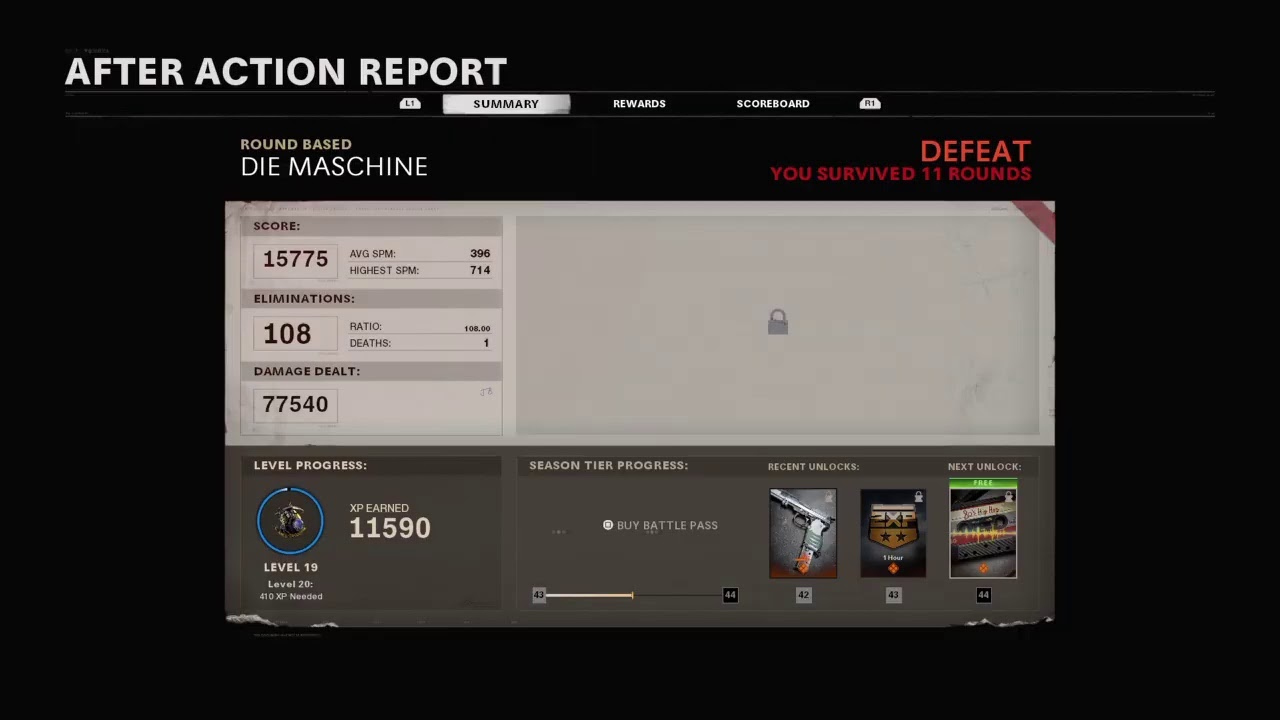Select the tier 43 double XP token thumbnail
Screen dimensions: 1280x720
pos(893,533)
